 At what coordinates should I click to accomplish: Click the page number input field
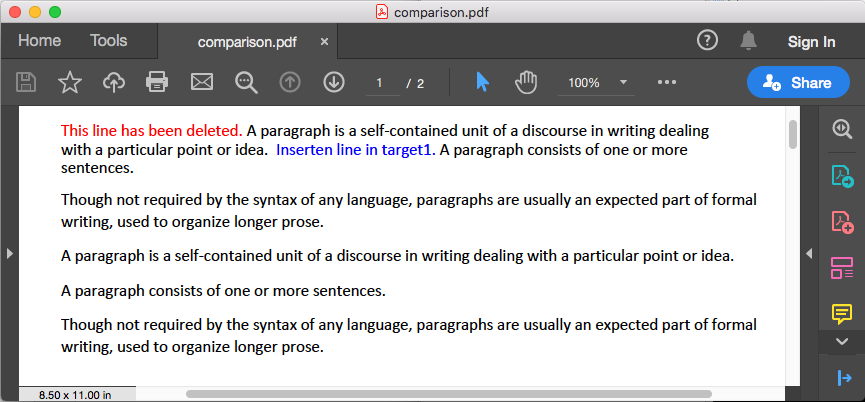(x=381, y=83)
